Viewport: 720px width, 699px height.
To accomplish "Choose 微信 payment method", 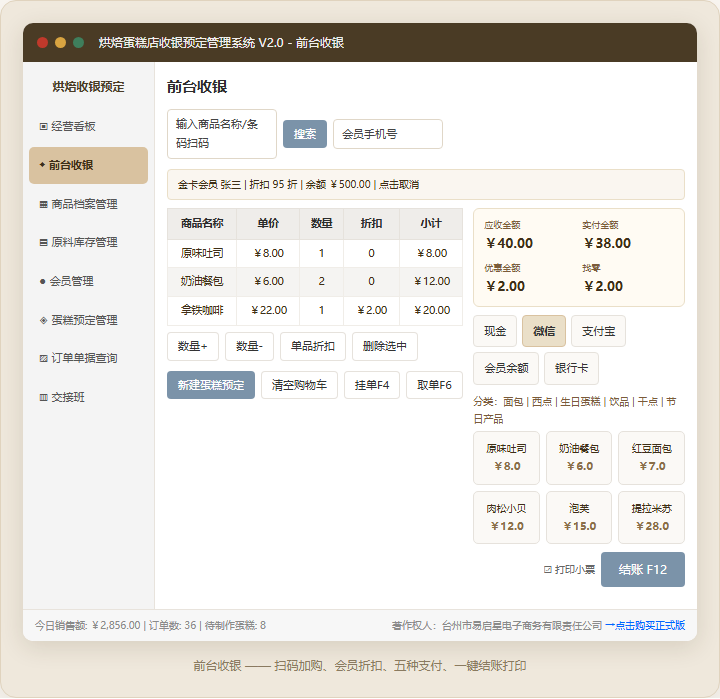I will tap(544, 331).
